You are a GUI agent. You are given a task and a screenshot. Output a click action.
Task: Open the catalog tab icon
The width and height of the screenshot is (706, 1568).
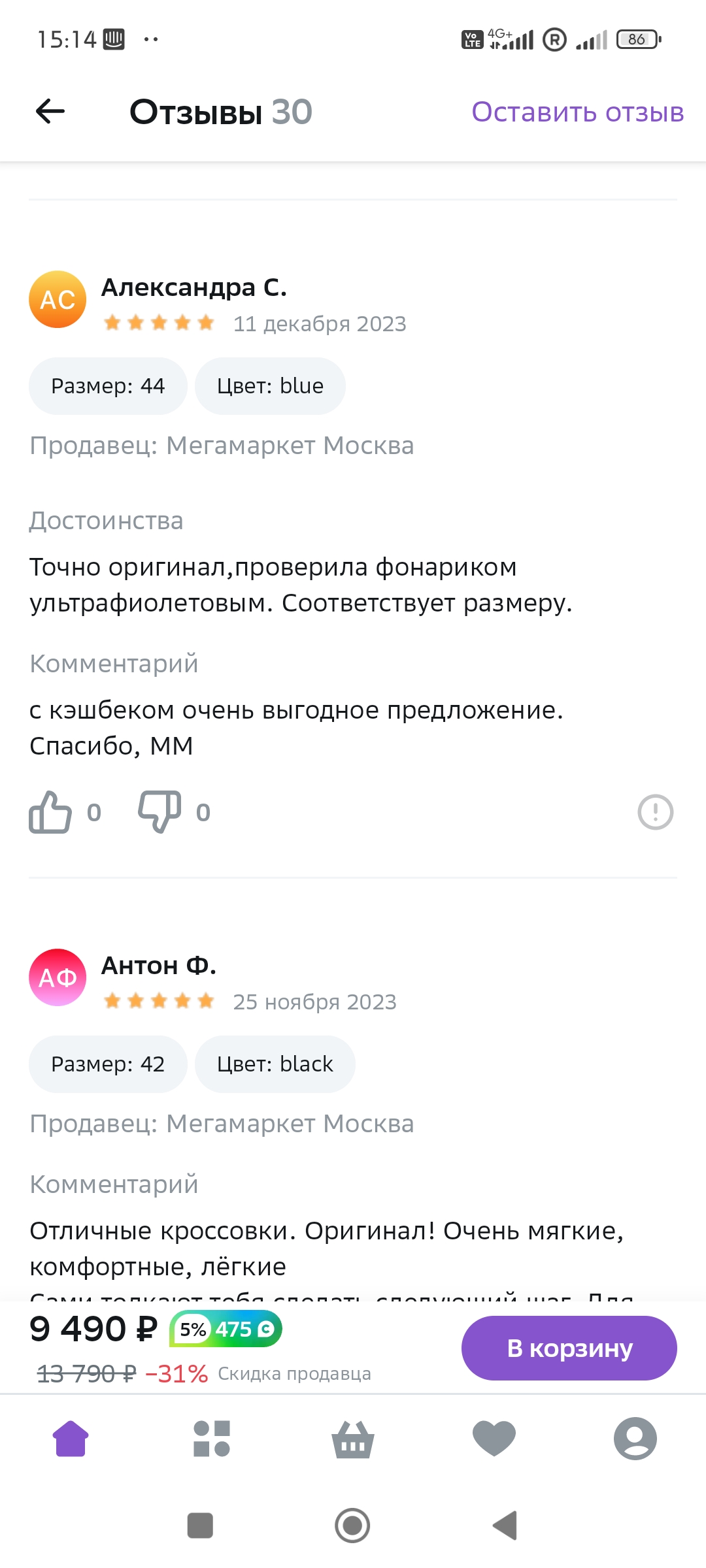[x=212, y=1439]
